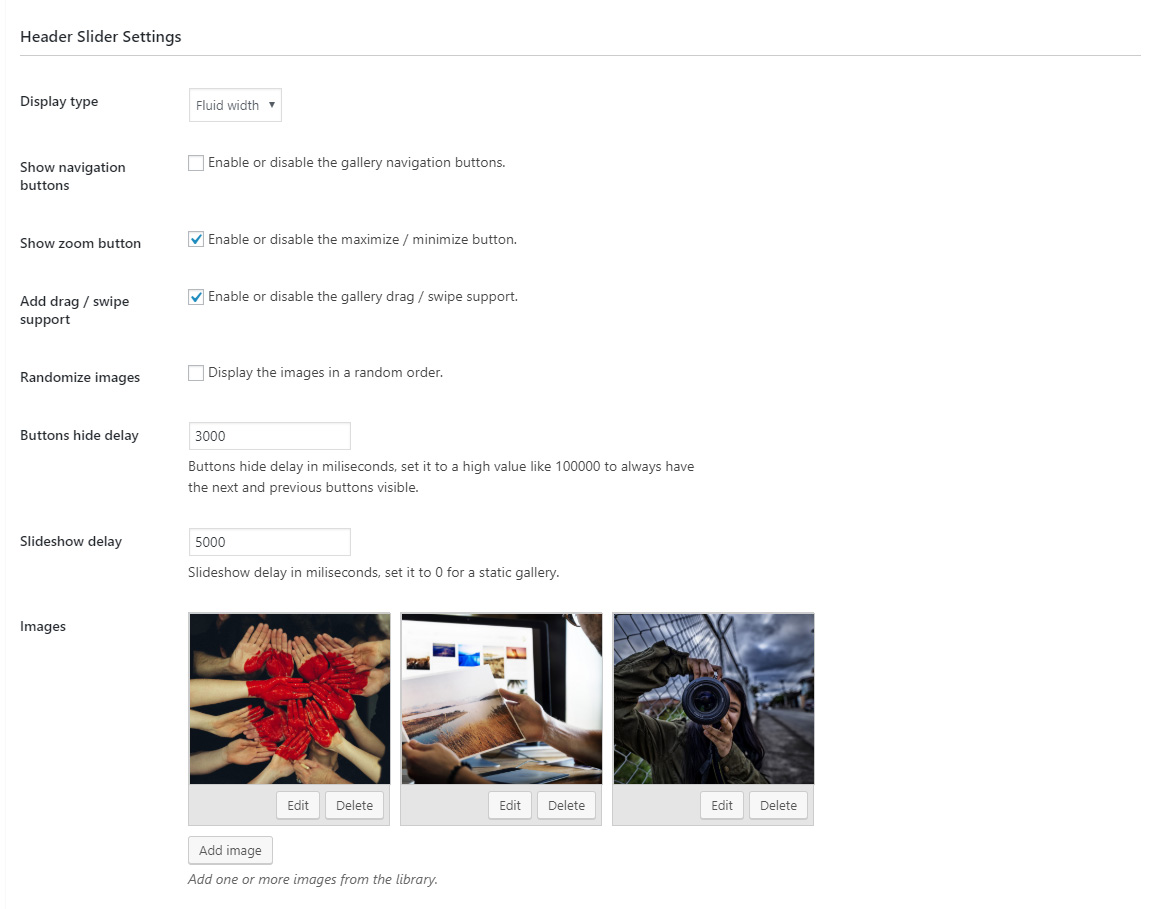Image resolution: width=1155 pixels, height=909 pixels.
Task: Click the Fluid width dropdown arrow
Action: point(272,105)
